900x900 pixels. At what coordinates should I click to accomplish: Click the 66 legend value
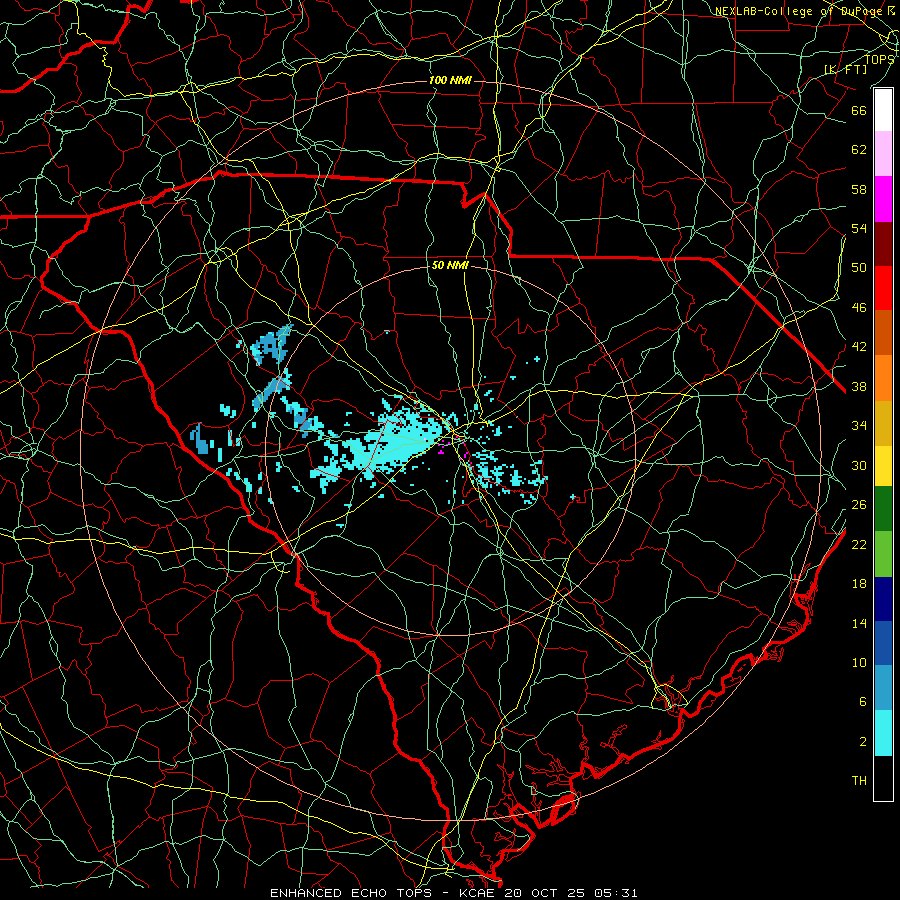point(859,110)
